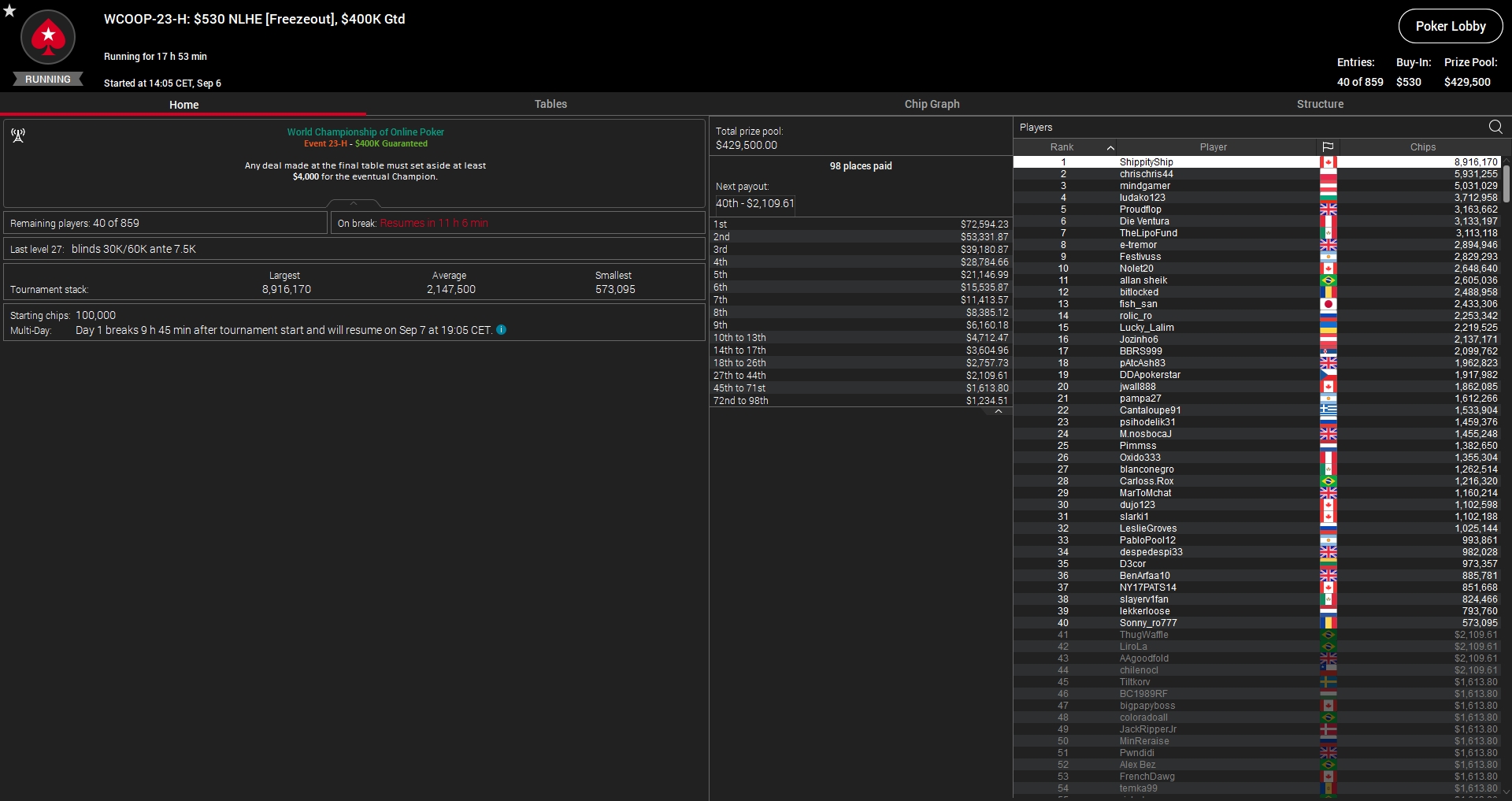This screenshot has width=1512, height=801.
Task: Click the 72nd to 98th payout row
Action: tap(861, 401)
